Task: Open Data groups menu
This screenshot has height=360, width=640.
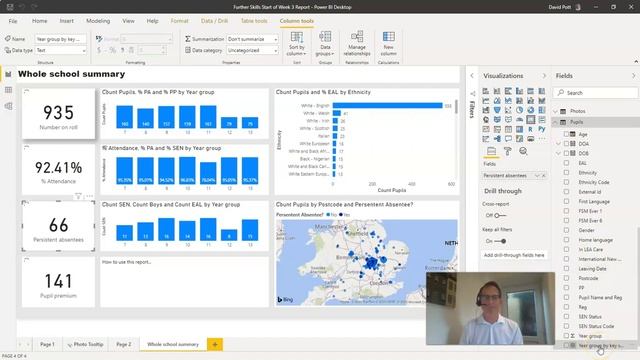Action: tap(325, 44)
